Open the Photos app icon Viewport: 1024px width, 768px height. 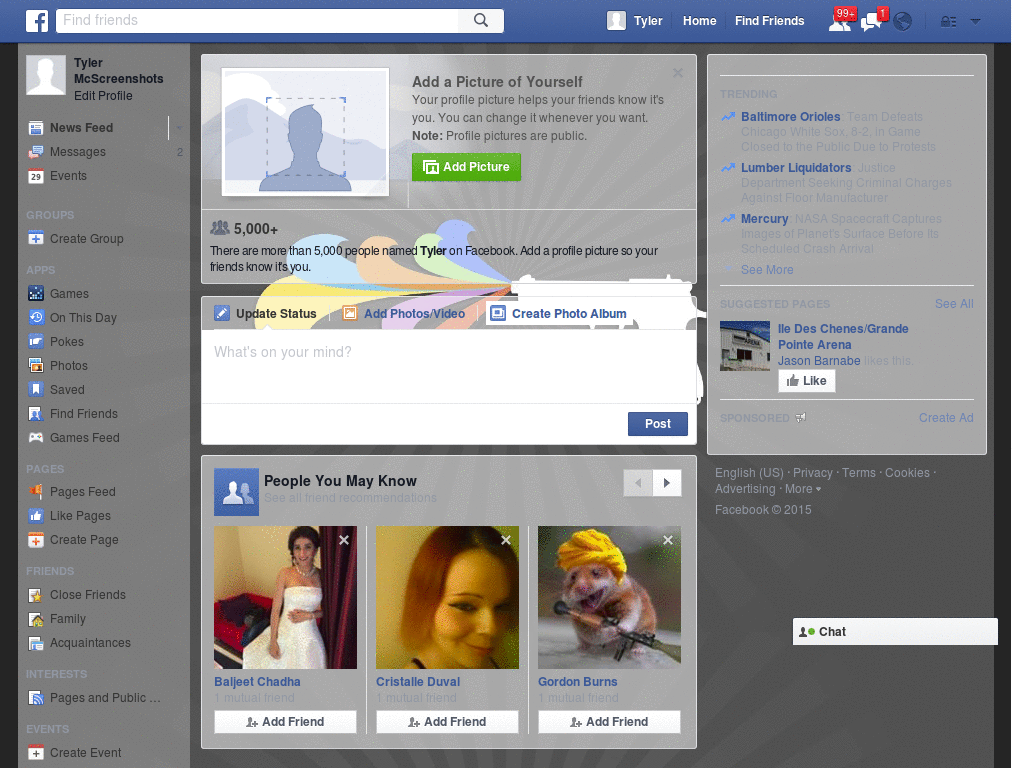click(x=36, y=366)
